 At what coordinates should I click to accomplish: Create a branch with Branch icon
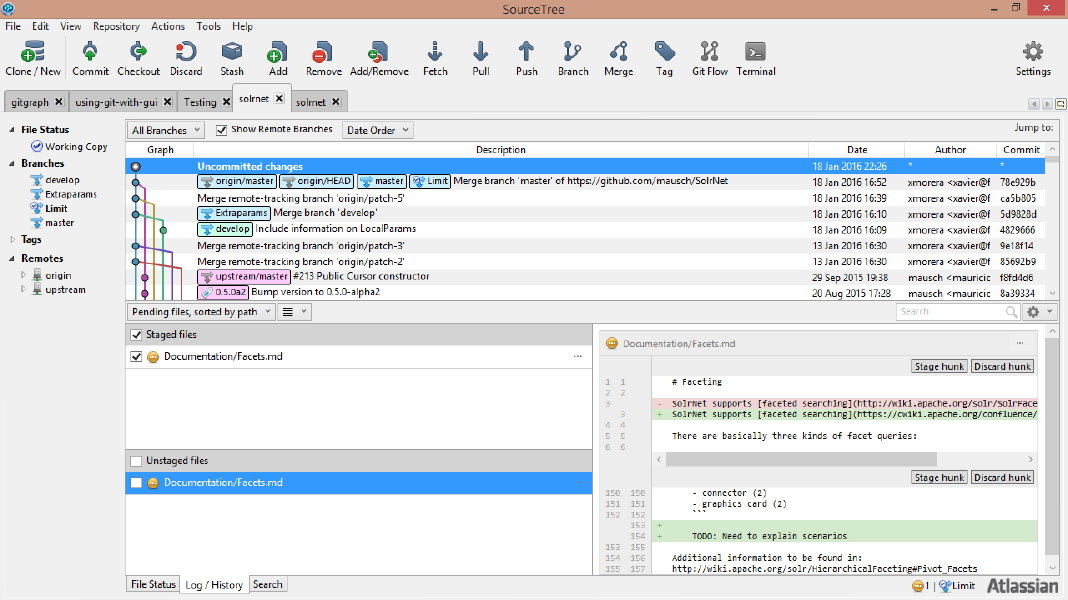[573, 58]
